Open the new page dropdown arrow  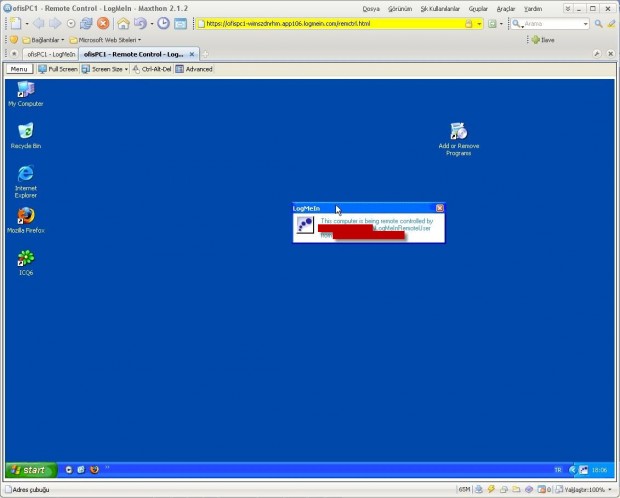click(x=27, y=24)
